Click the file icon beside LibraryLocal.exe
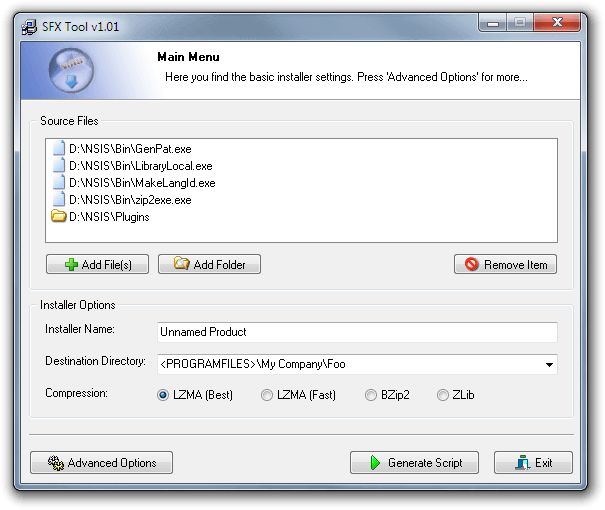 pos(59,166)
